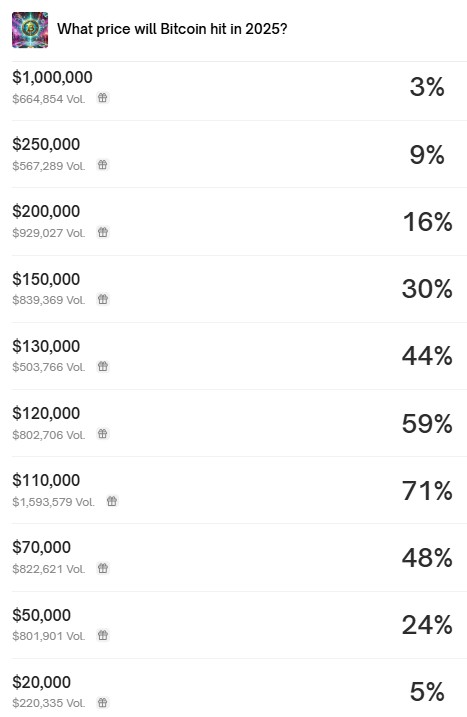Click the gift icon under $20,000
This screenshot has height=717, width=467.
[x=102, y=702]
